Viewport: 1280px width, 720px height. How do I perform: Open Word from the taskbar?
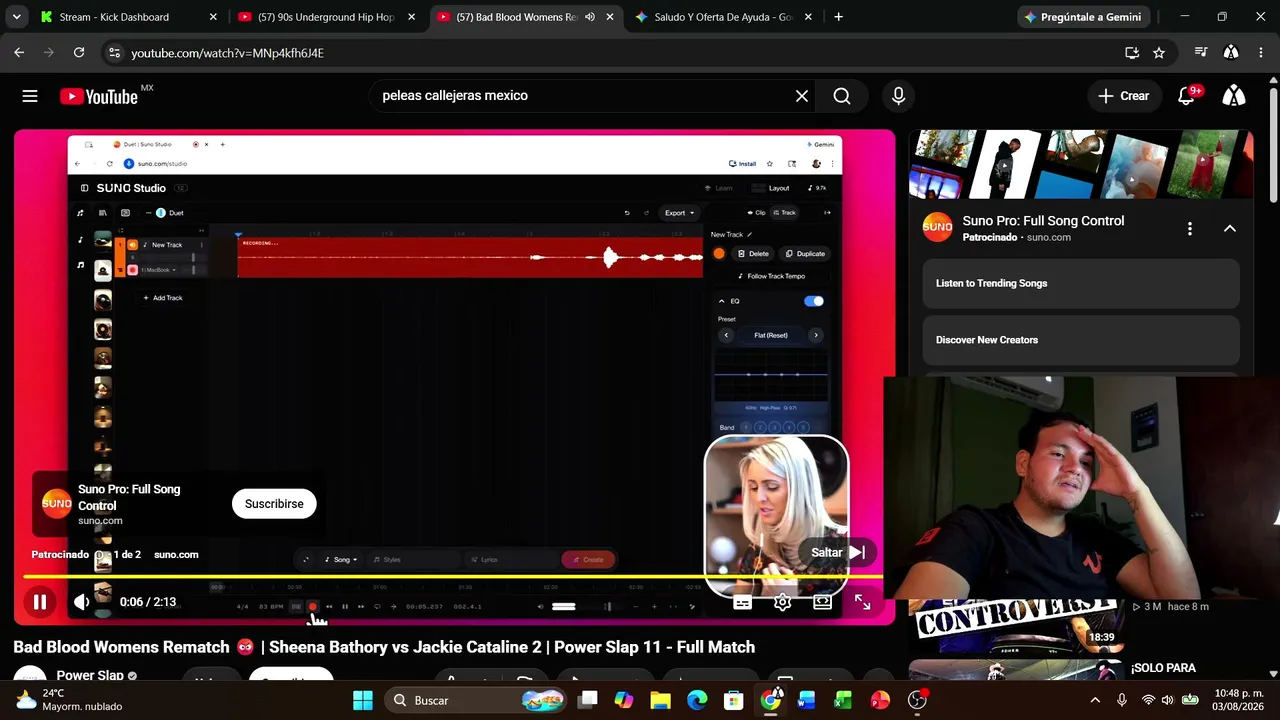click(807, 700)
